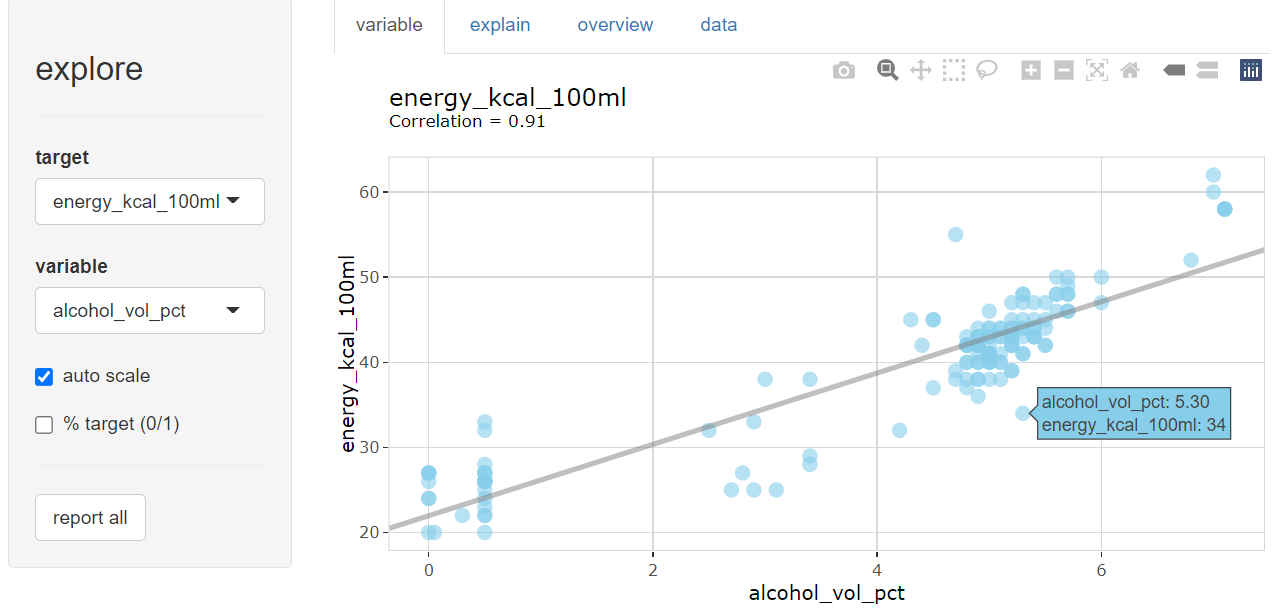Select the Pan tool
1273x609 pixels.
pyautogui.click(x=921, y=70)
